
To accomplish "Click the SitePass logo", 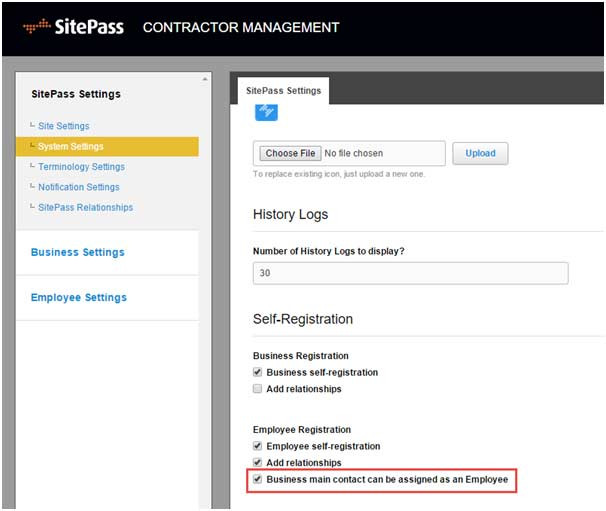I will pos(73,27).
